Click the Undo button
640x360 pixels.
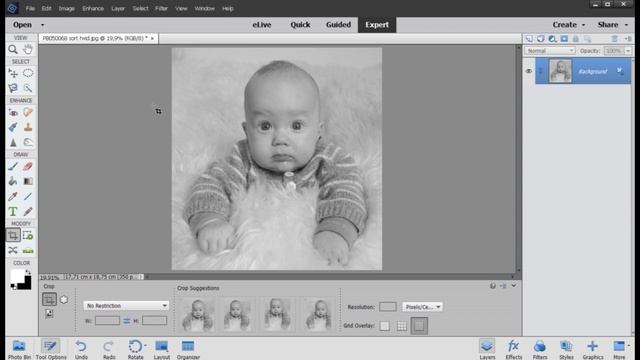(81, 350)
